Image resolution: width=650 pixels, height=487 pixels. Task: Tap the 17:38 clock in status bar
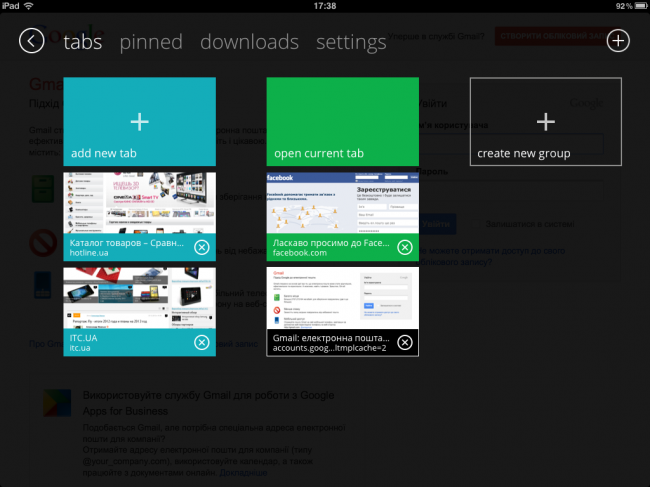point(325,6)
